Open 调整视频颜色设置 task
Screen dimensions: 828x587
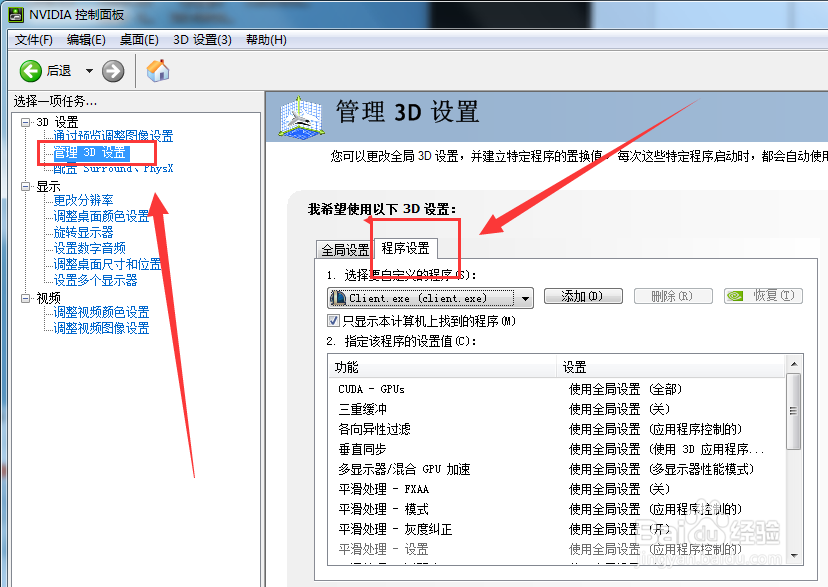(101, 312)
